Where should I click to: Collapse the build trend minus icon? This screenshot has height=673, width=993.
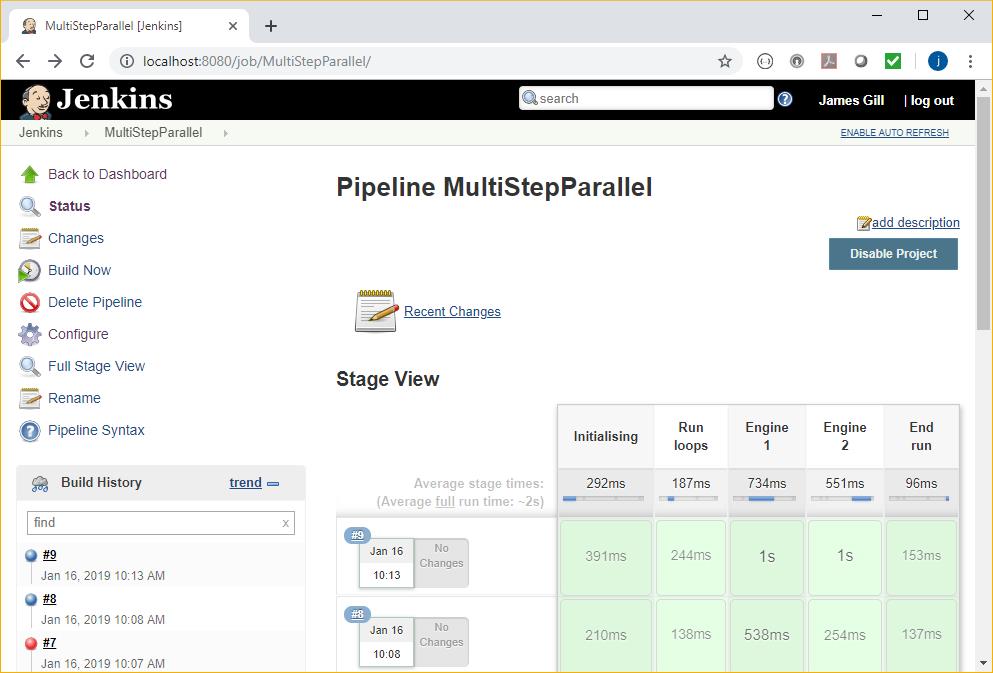tap(273, 484)
